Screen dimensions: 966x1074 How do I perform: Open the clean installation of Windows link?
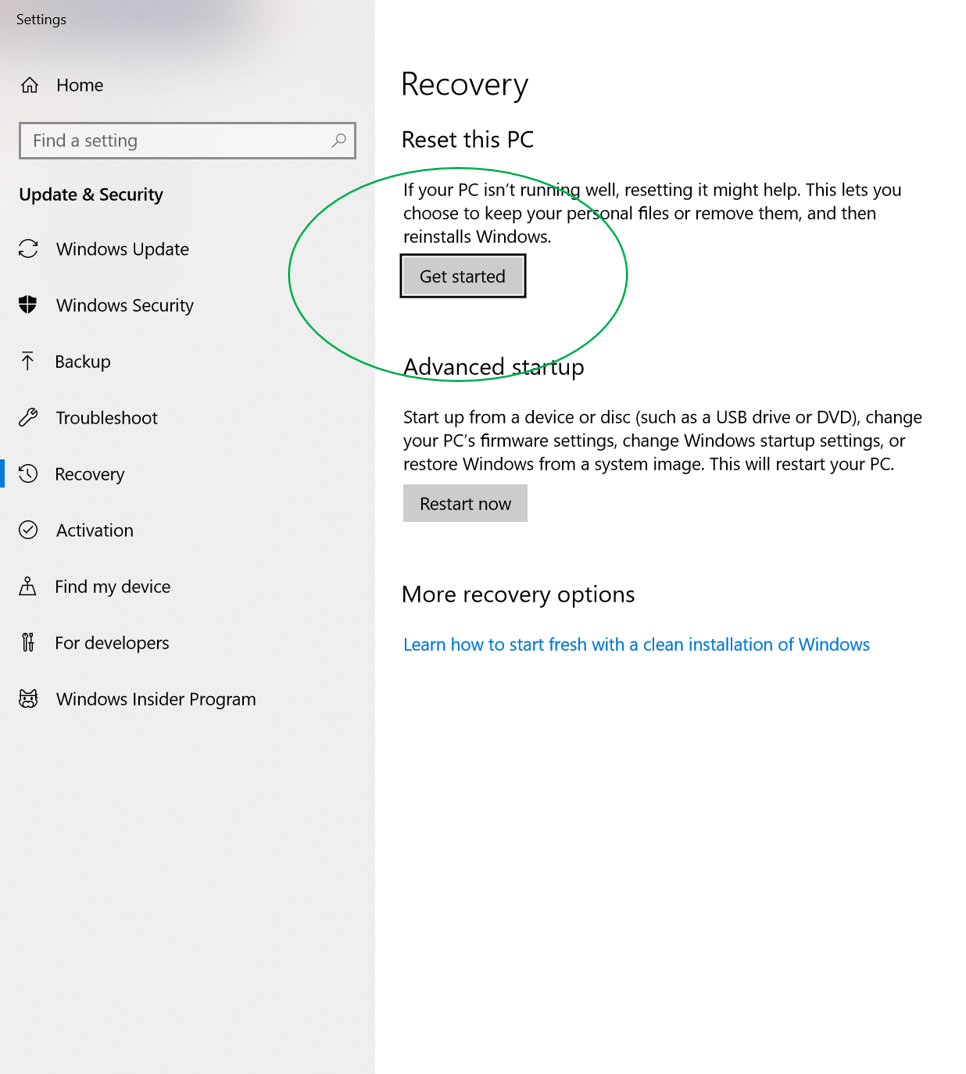click(x=637, y=644)
